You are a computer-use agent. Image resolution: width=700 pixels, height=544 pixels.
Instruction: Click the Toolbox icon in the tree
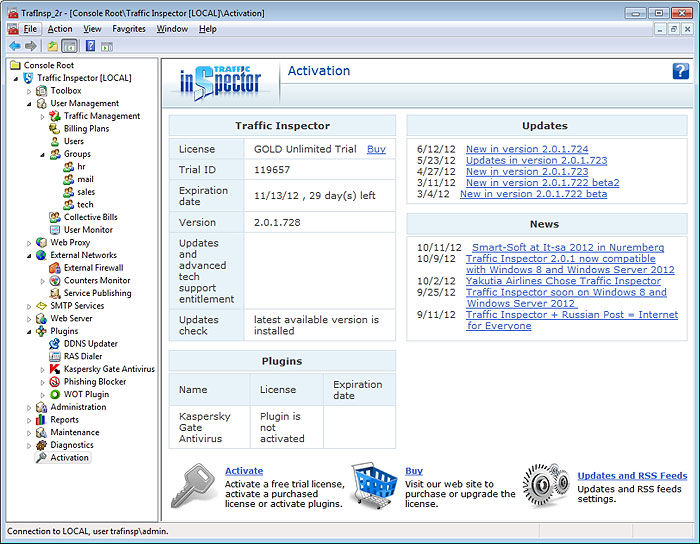41,91
